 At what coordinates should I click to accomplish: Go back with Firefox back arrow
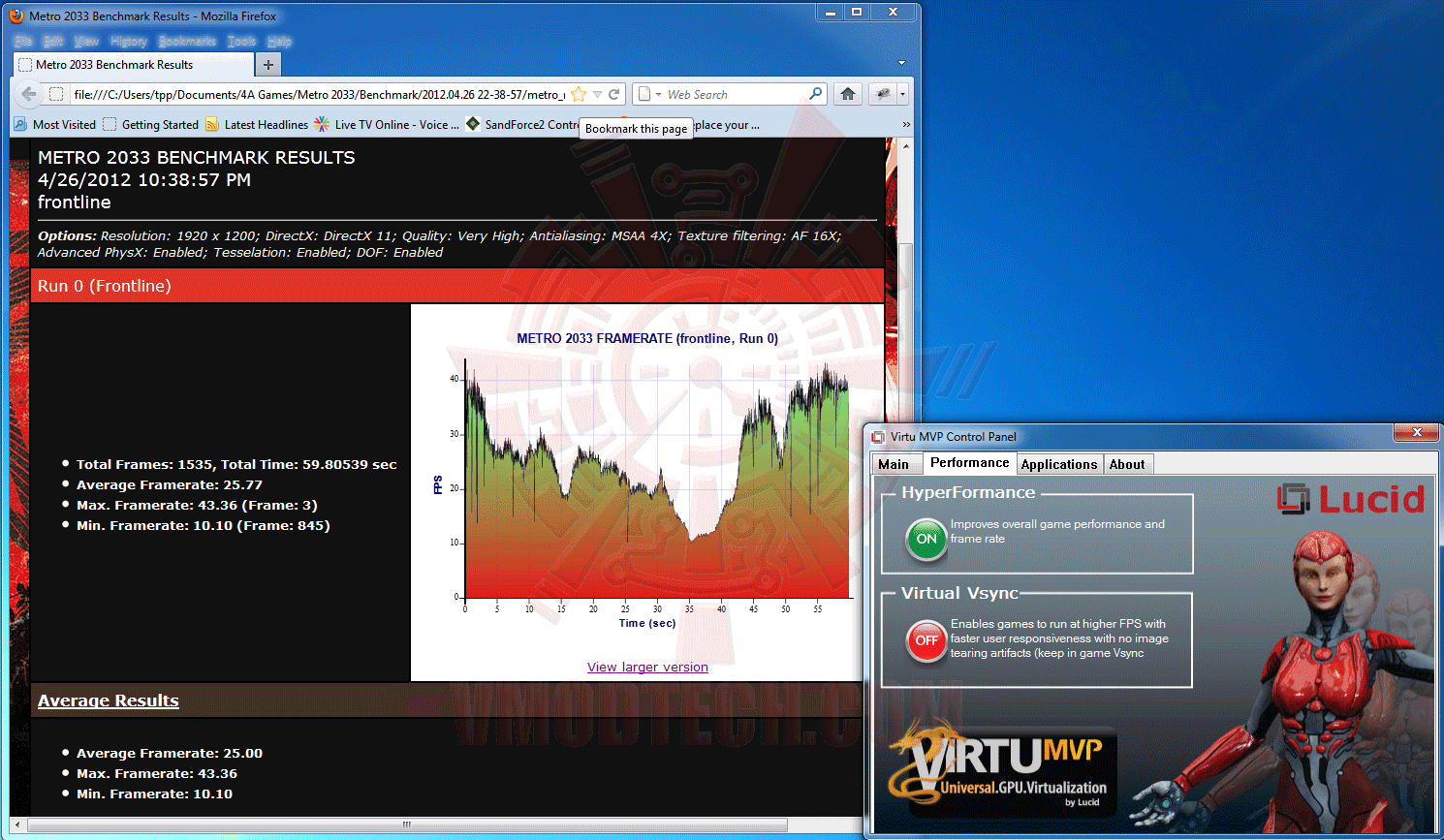point(28,94)
